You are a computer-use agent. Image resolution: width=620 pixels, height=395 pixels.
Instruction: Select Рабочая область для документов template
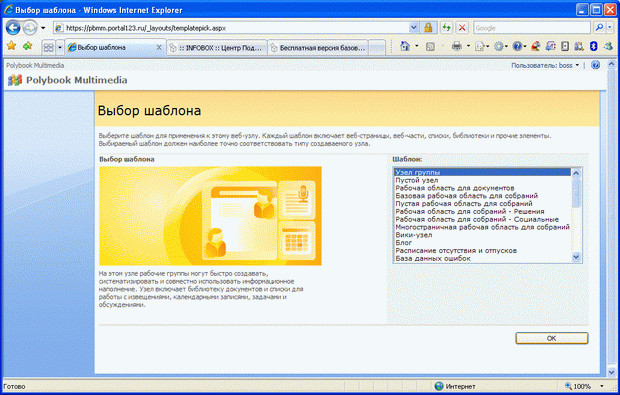(x=482, y=188)
